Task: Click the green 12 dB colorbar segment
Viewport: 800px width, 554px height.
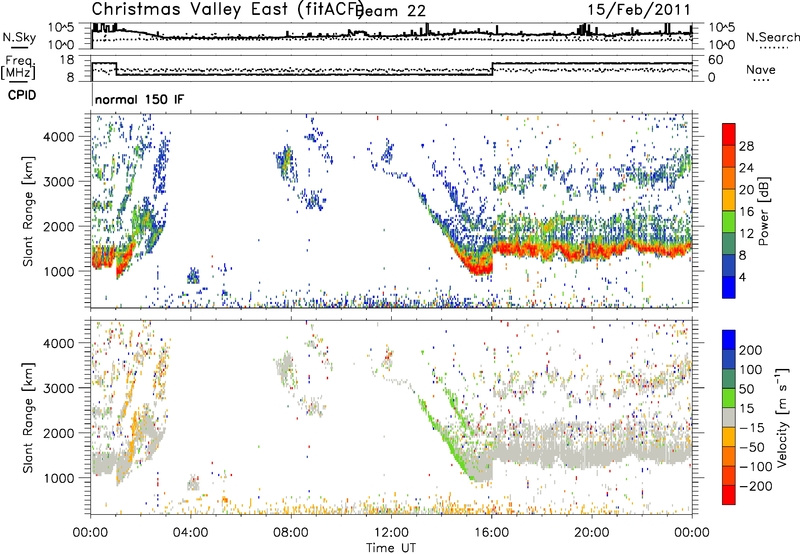Action: coord(729,221)
